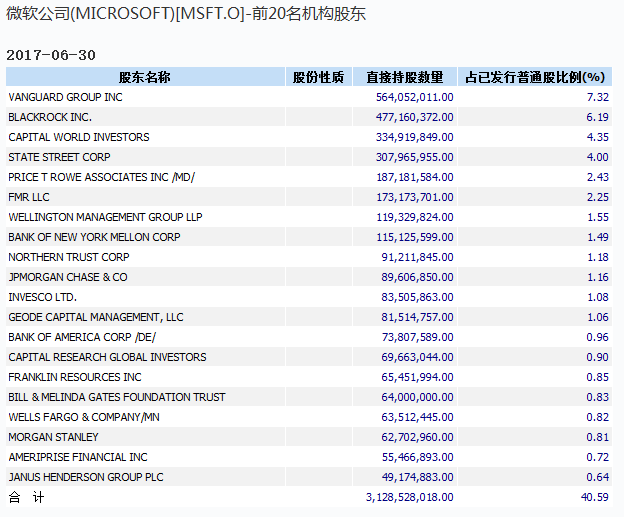Click BANK OF NEW YORK MELLON CORP
The height and width of the screenshot is (517, 624).
pos(94,237)
